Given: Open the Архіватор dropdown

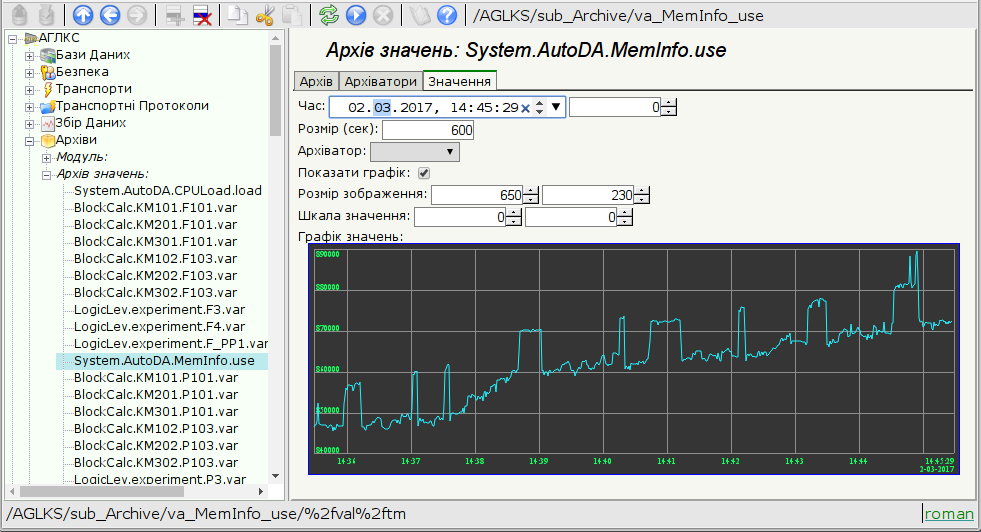Looking at the screenshot, I should coord(414,152).
